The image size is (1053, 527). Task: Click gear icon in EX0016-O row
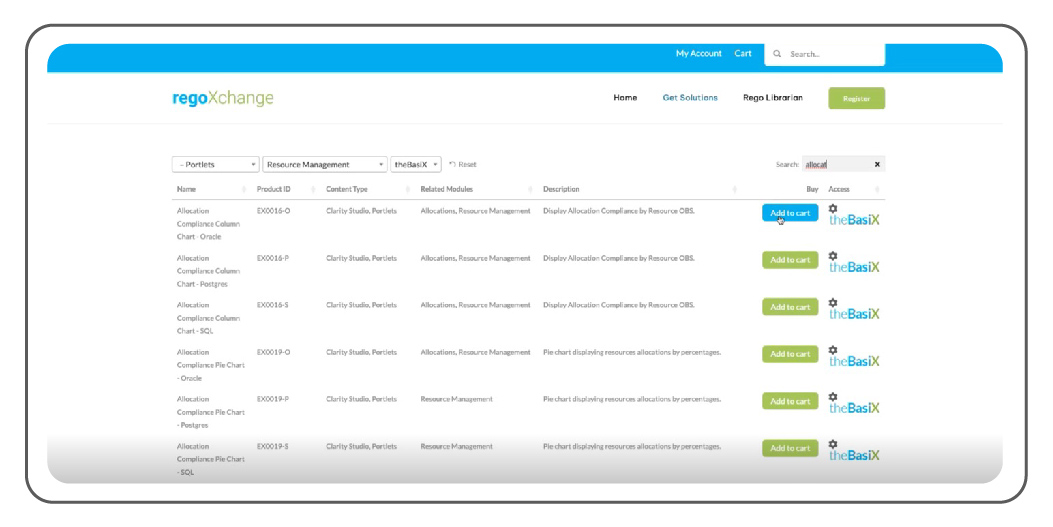pos(833,209)
